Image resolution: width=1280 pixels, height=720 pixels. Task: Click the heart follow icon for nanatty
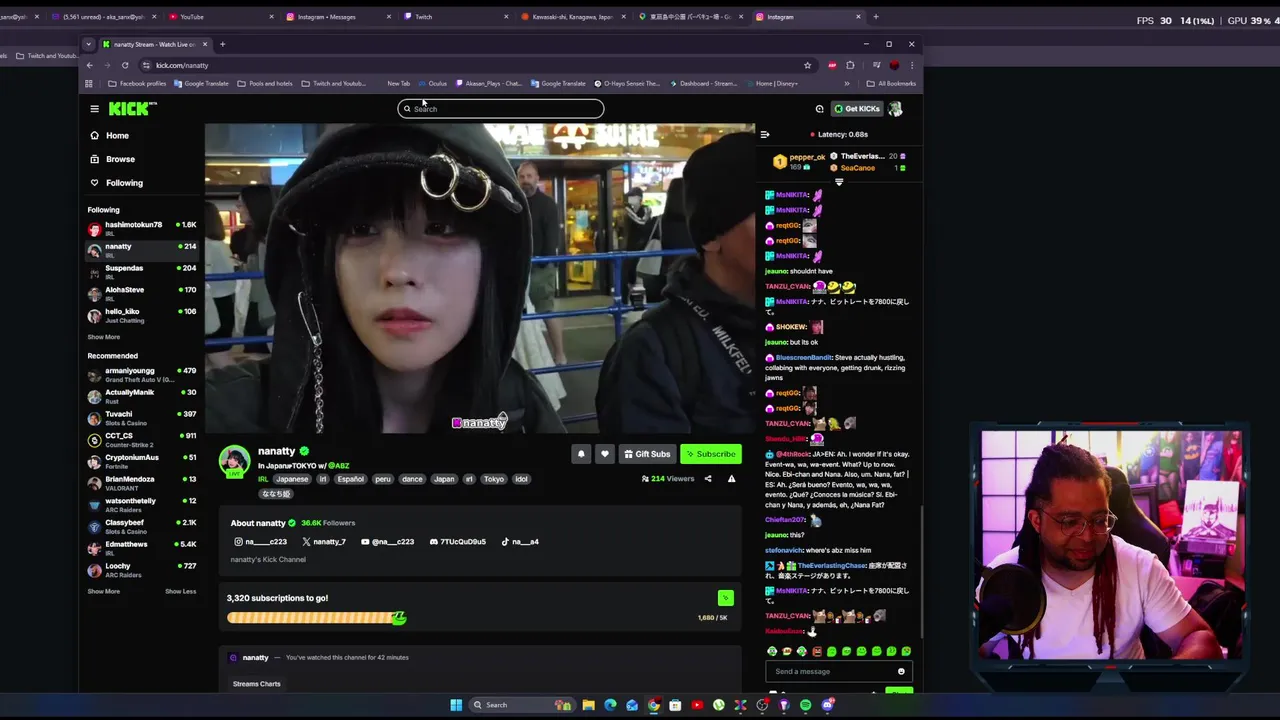pyautogui.click(x=604, y=454)
